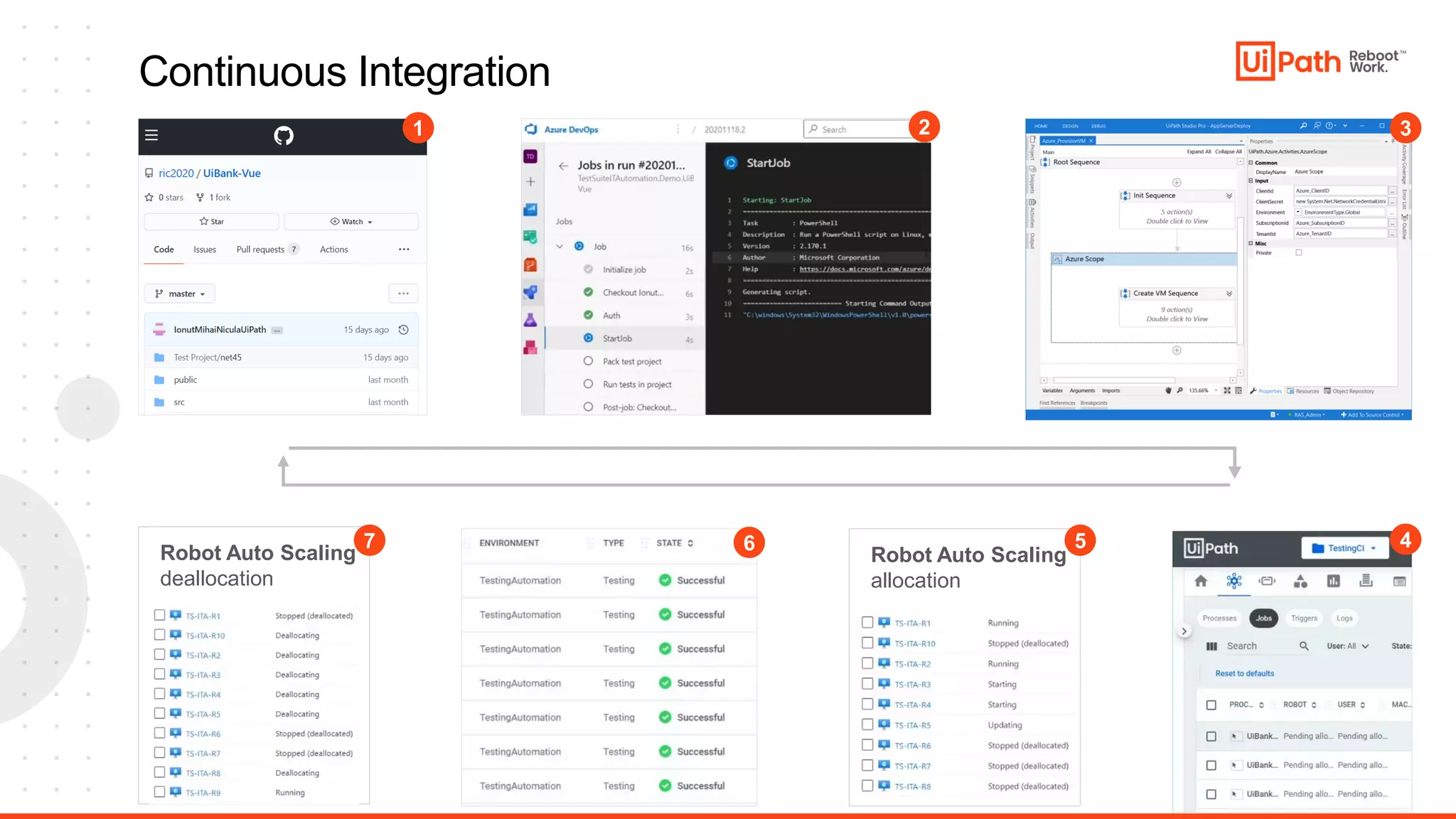Click the Azure DevOps Search field
This screenshot has width=1456, height=819.
[x=857, y=129]
